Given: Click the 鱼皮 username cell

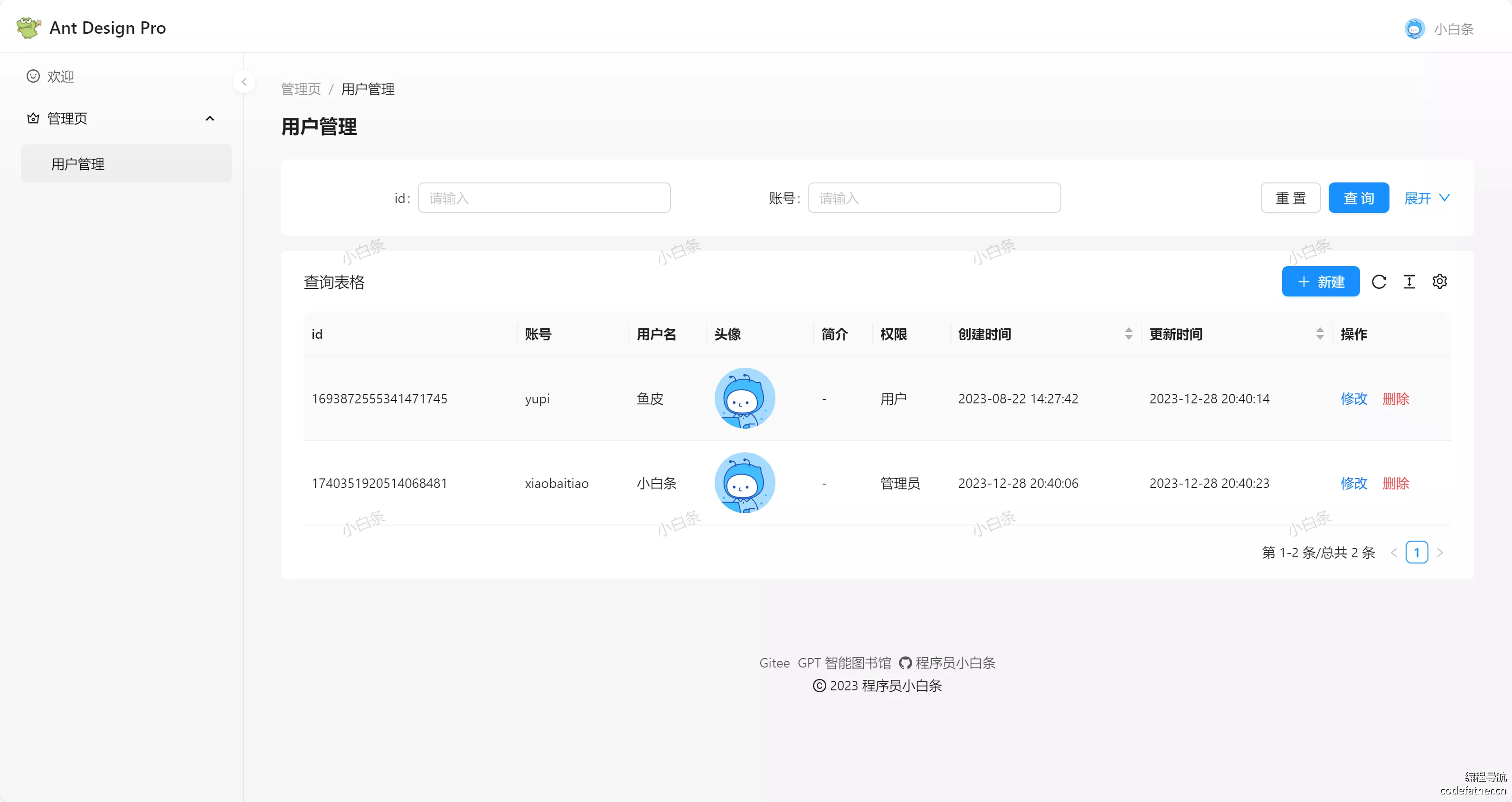Looking at the screenshot, I should 650,399.
